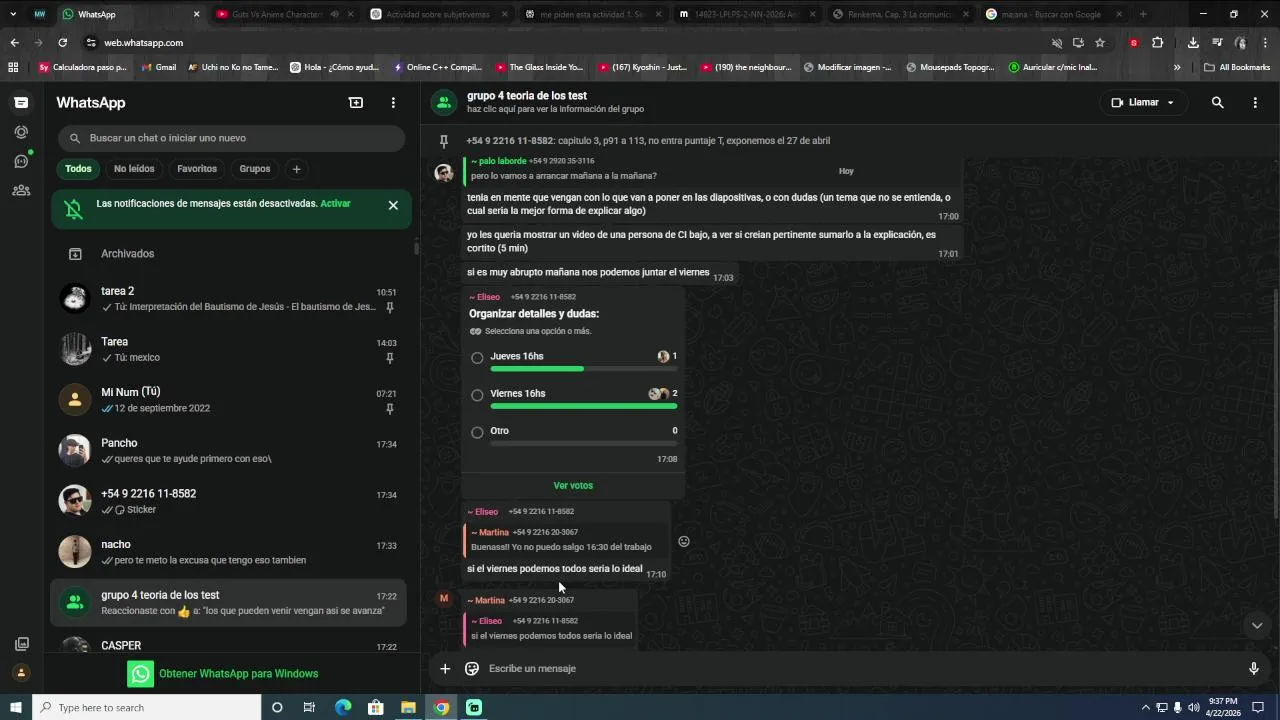Open File Explorer from taskbar
Image resolution: width=1280 pixels, height=720 pixels.
(x=408, y=707)
